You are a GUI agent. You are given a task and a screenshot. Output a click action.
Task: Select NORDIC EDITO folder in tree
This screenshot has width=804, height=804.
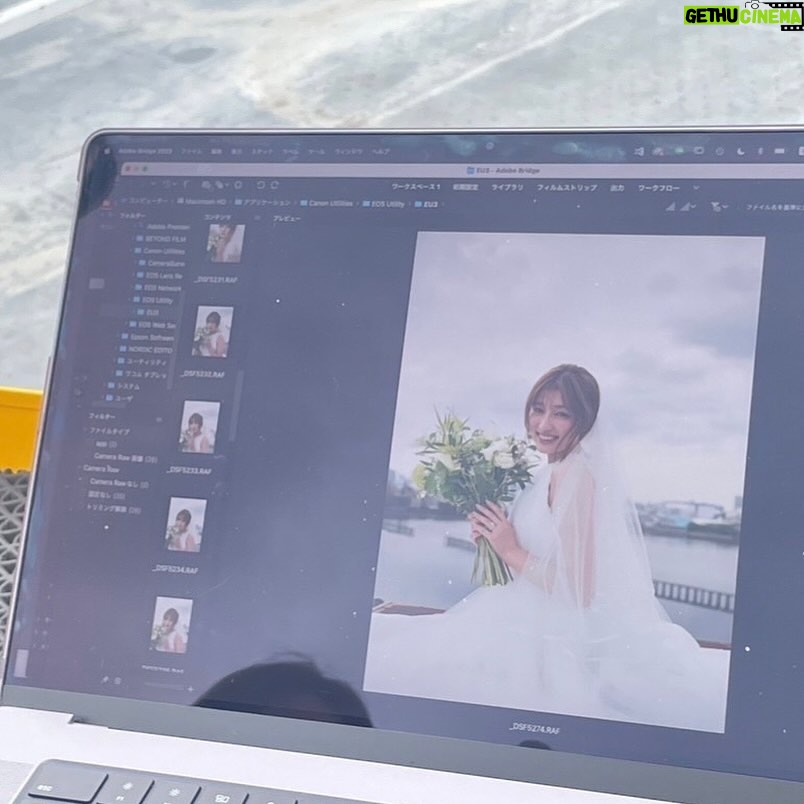[x=146, y=350]
